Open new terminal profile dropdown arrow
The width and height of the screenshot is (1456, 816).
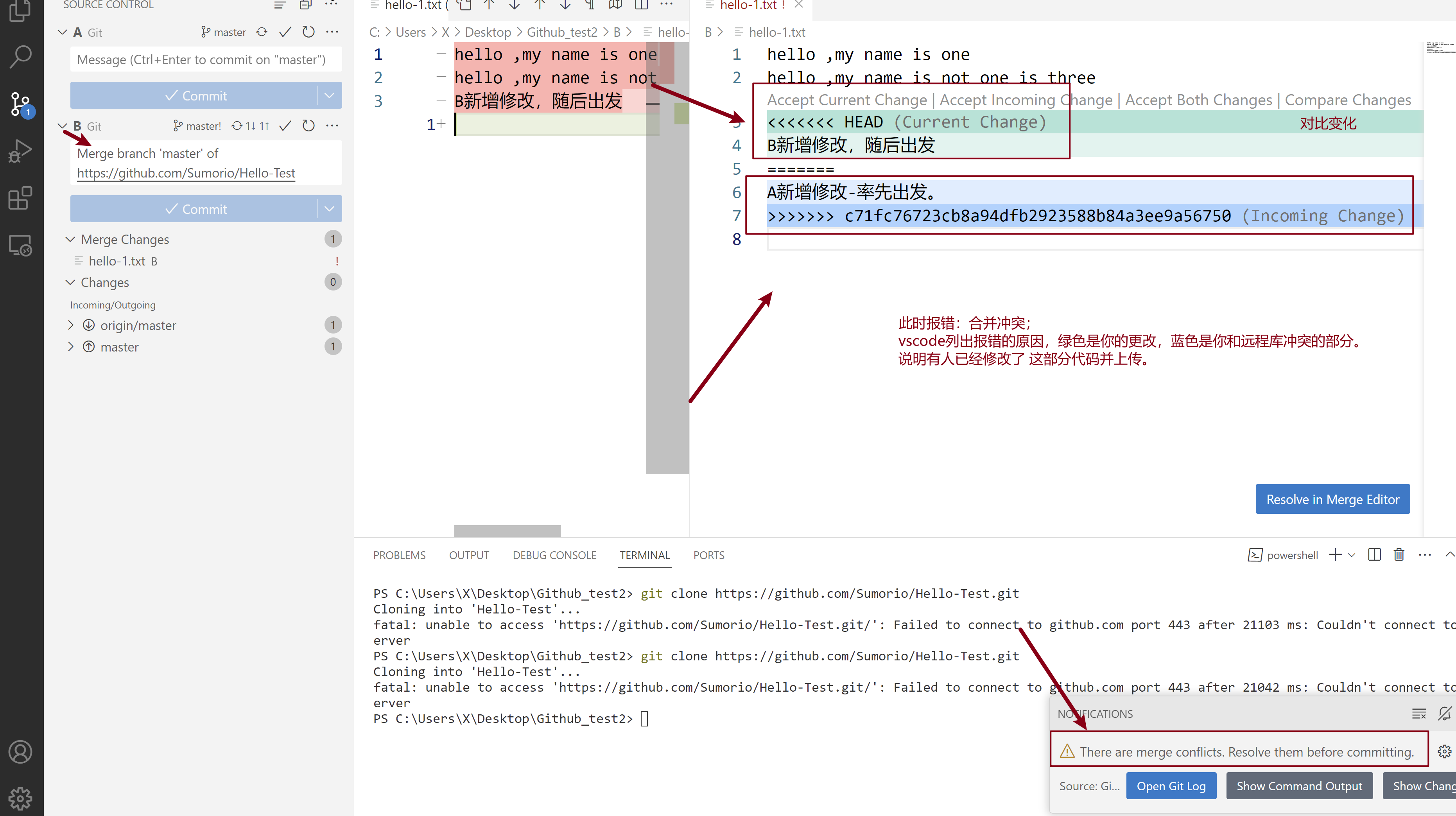(x=1352, y=555)
